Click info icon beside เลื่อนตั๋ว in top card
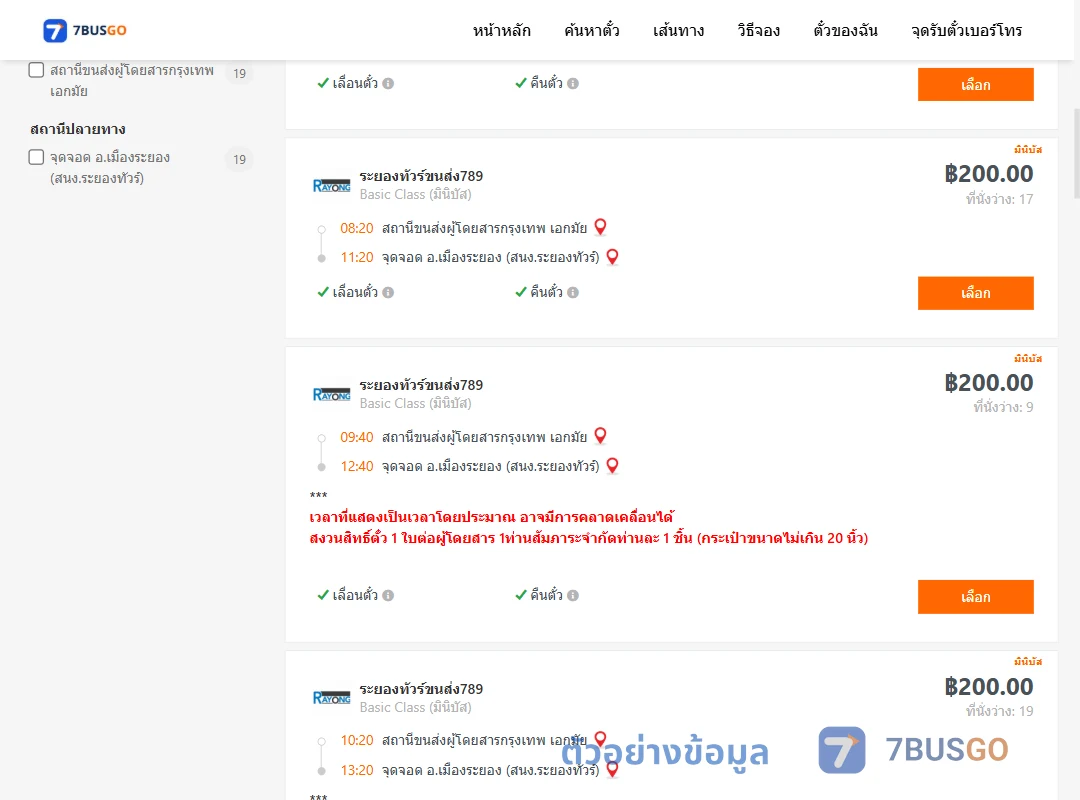 (388, 83)
